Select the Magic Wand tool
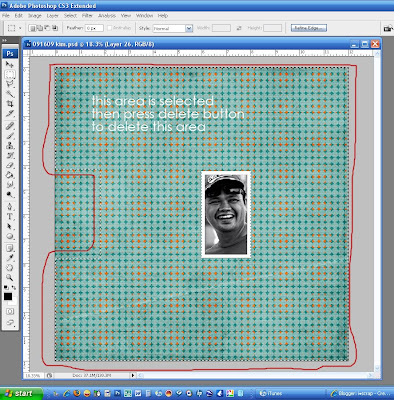 point(10,94)
